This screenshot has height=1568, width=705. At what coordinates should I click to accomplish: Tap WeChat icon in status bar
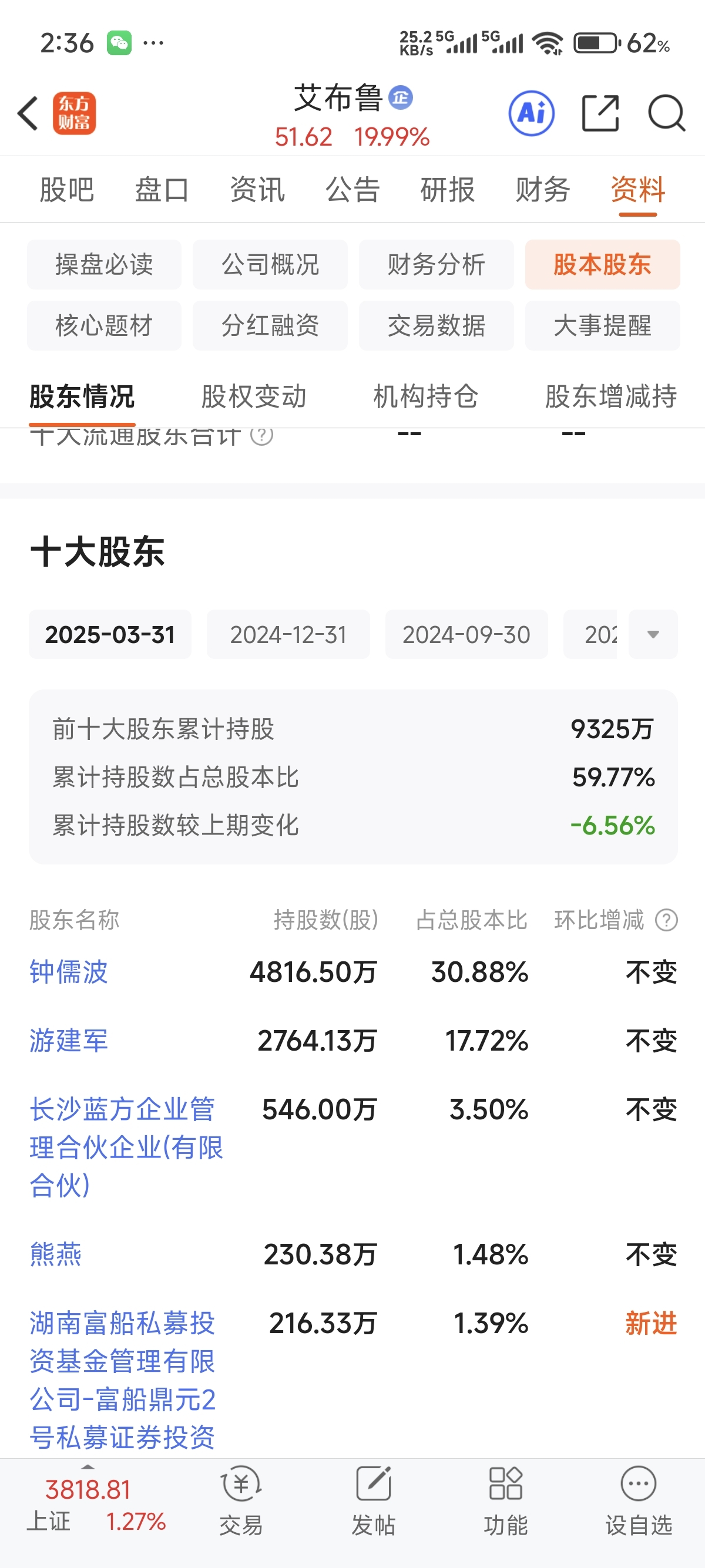(x=119, y=43)
